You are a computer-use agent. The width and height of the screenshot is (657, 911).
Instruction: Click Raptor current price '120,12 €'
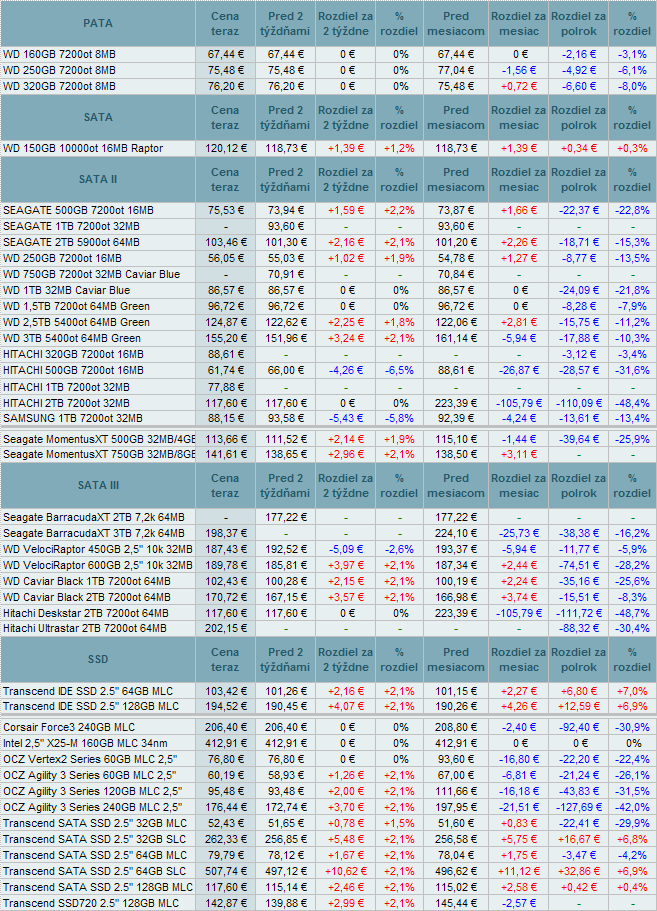coord(225,148)
